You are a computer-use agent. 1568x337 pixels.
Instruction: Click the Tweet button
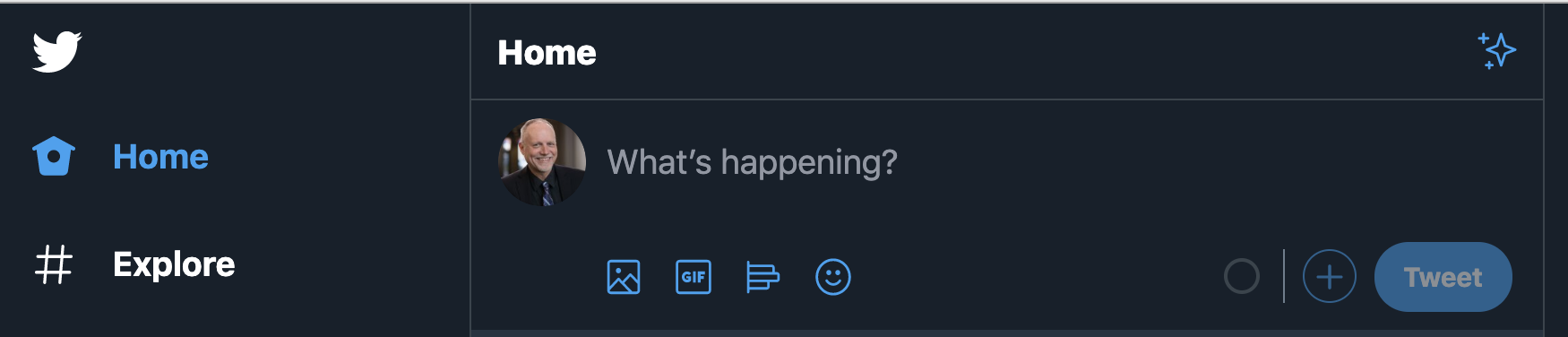tap(1443, 277)
